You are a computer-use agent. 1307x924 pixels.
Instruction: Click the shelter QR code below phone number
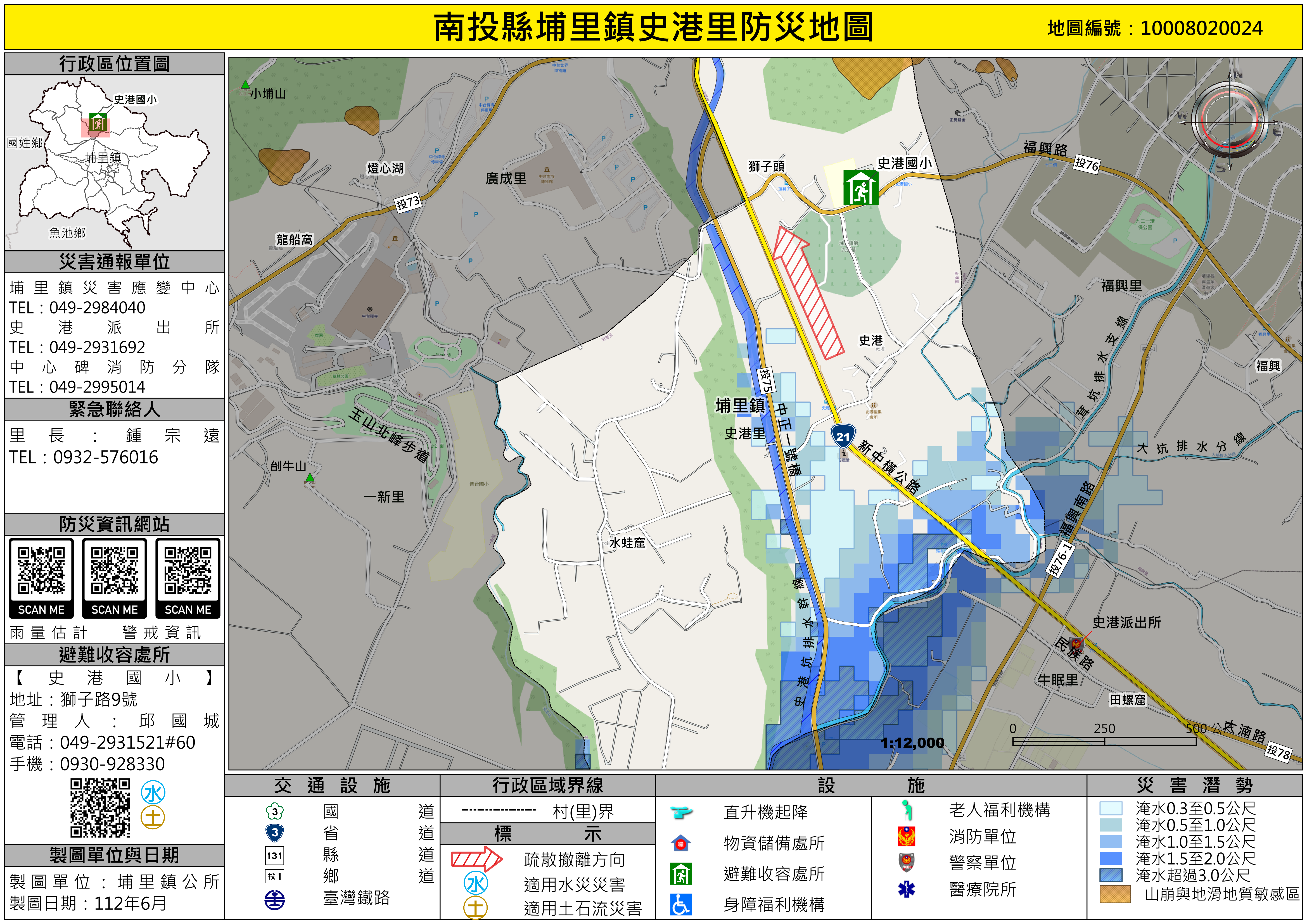pos(100,808)
